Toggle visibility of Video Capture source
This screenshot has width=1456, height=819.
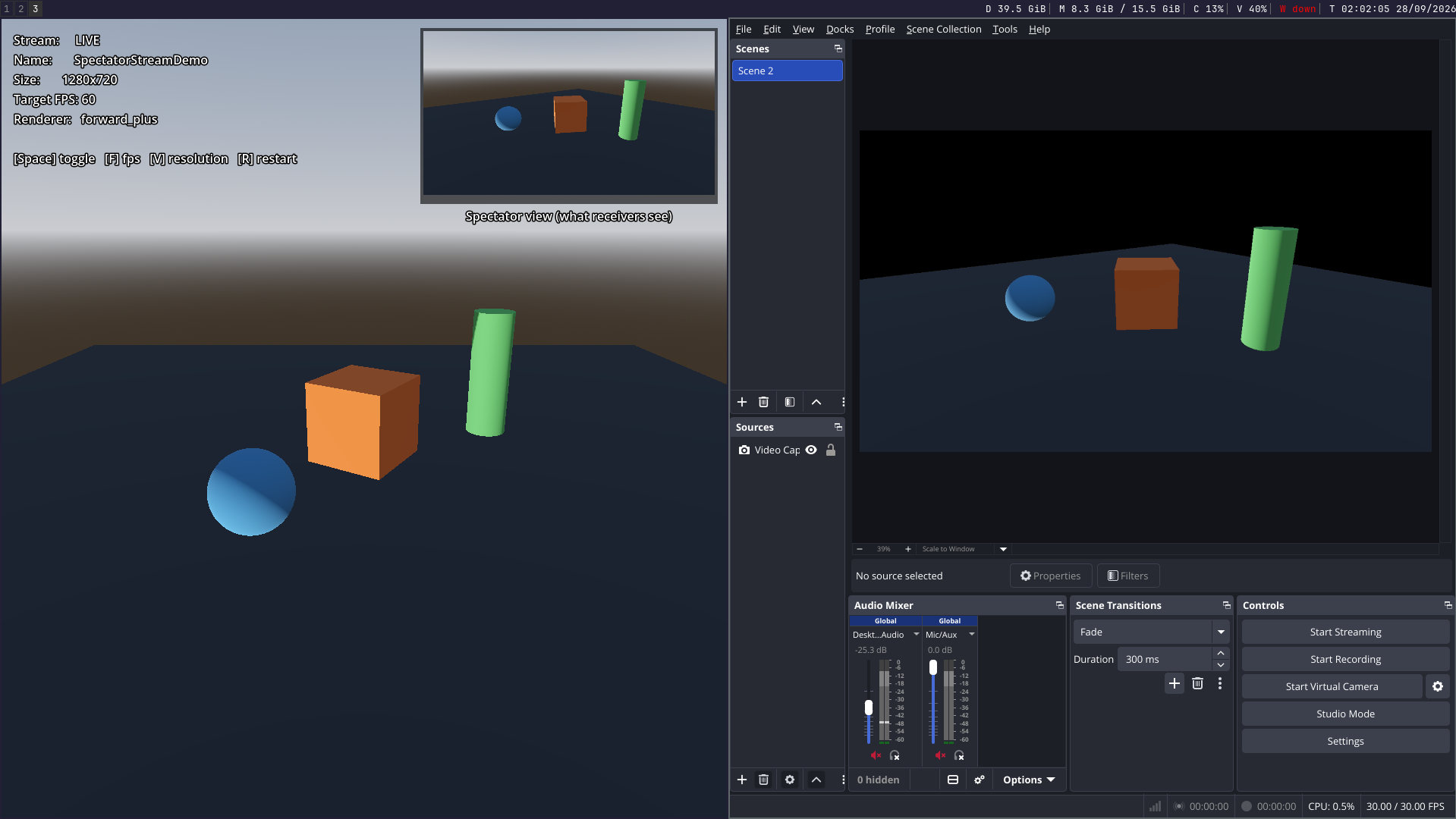(811, 450)
